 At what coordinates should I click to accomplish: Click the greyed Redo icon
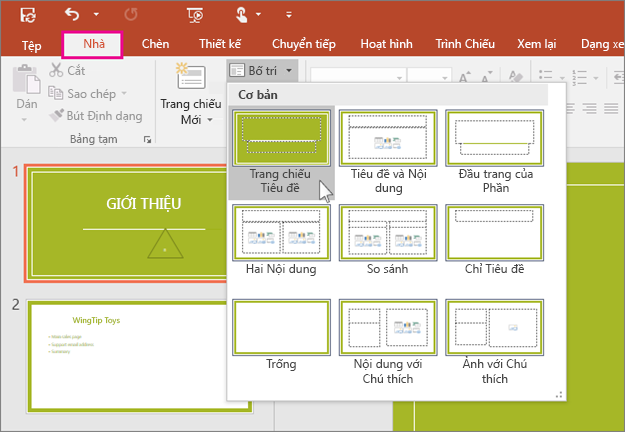coord(131,14)
